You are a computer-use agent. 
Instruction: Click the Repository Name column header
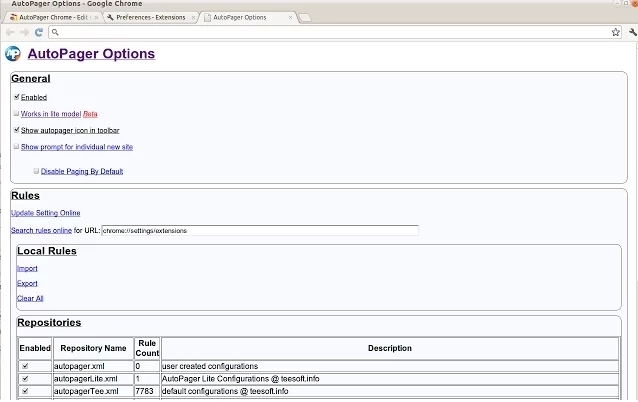tap(93, 348)
